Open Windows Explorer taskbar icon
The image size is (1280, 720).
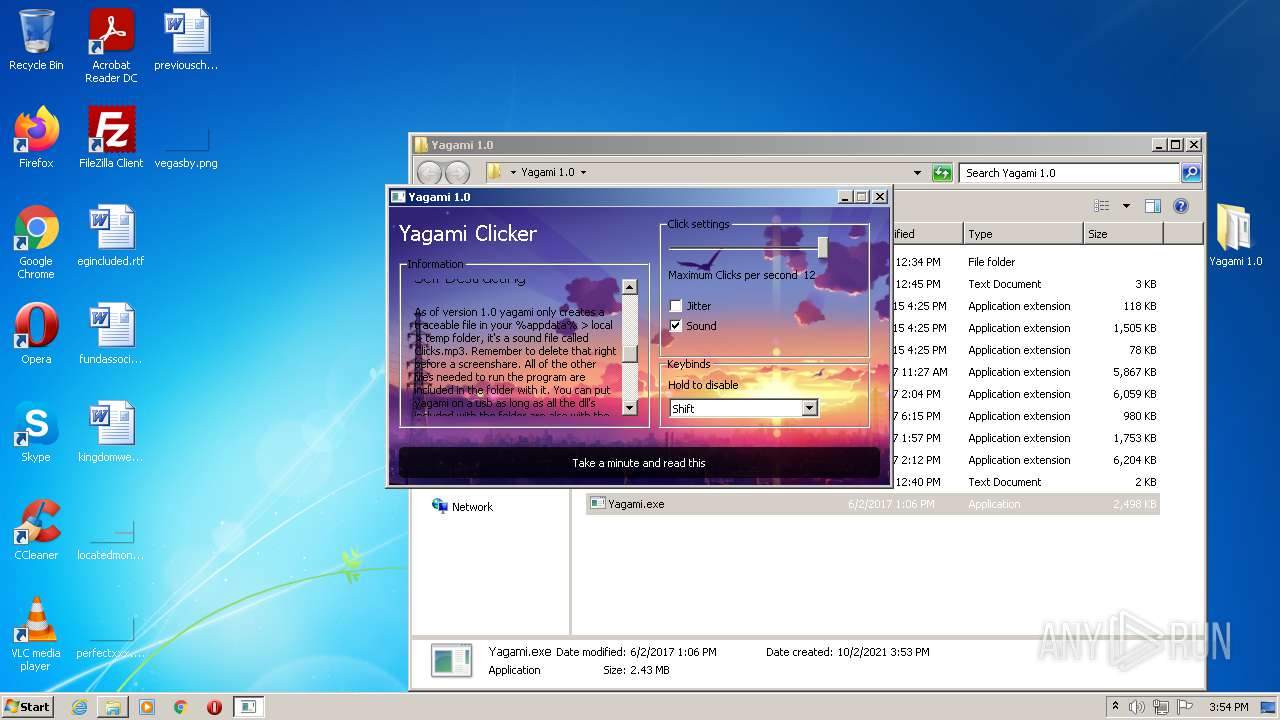pyautogui.click(x=113, y=707)
